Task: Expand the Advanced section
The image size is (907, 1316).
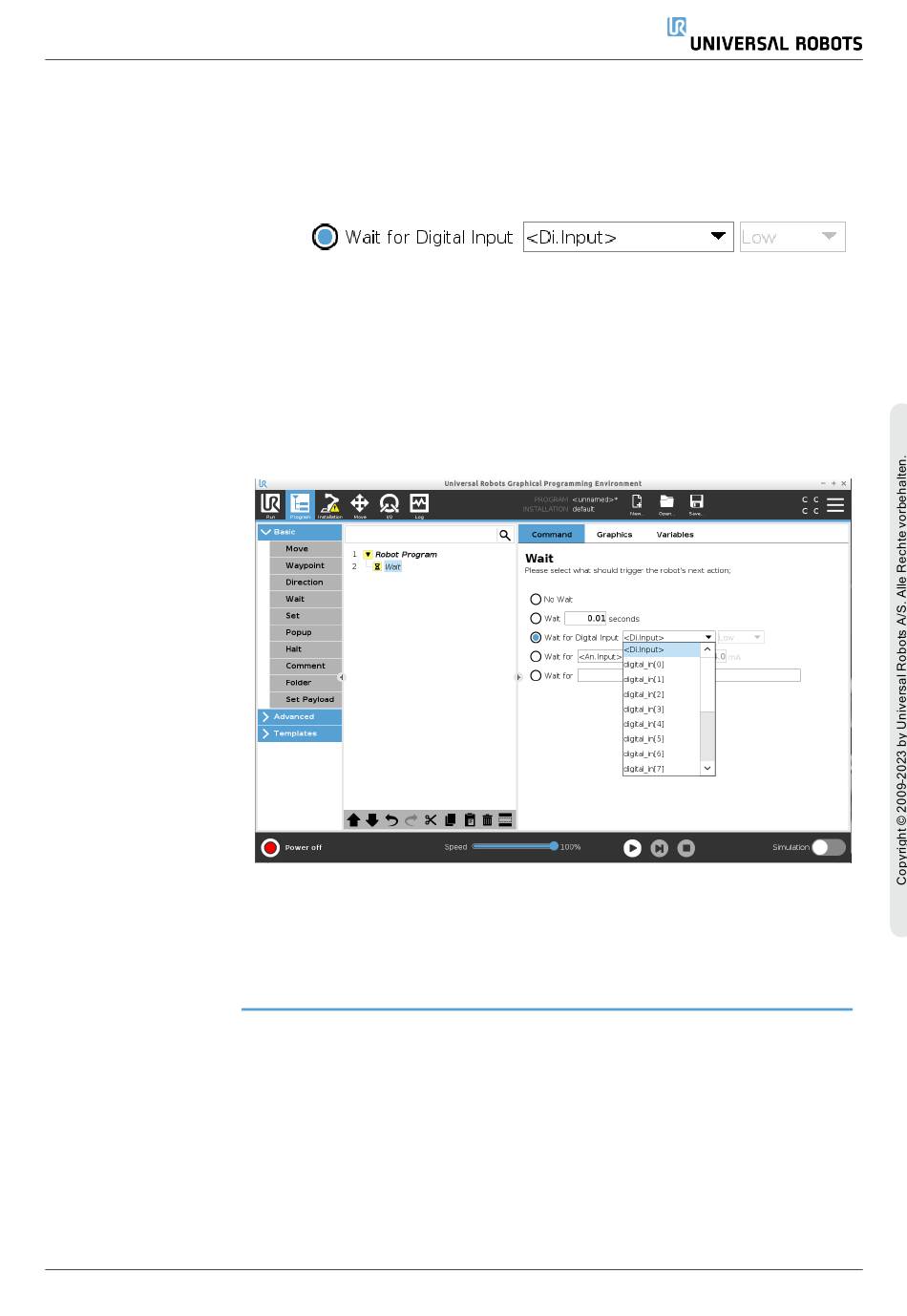Action: pos(300,716)
